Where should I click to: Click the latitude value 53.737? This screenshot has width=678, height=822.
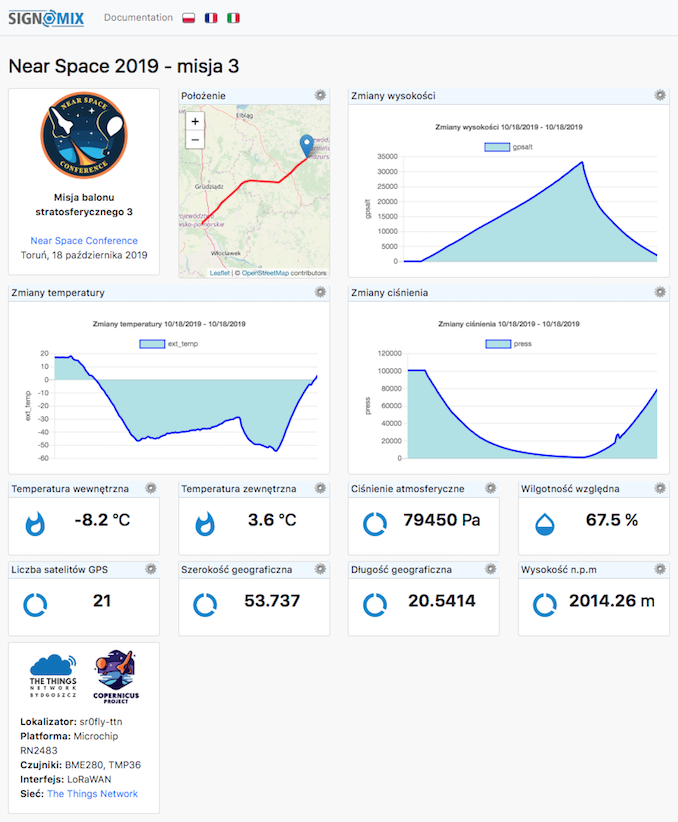pos(272,601)
